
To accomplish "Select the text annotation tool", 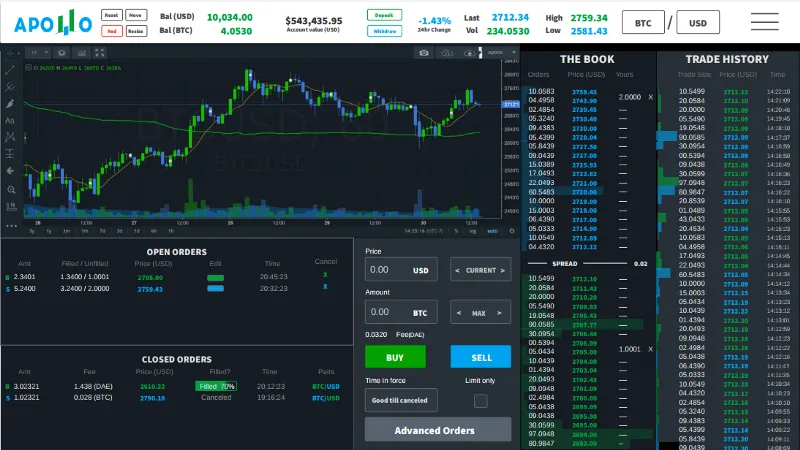I will point(10,121).
